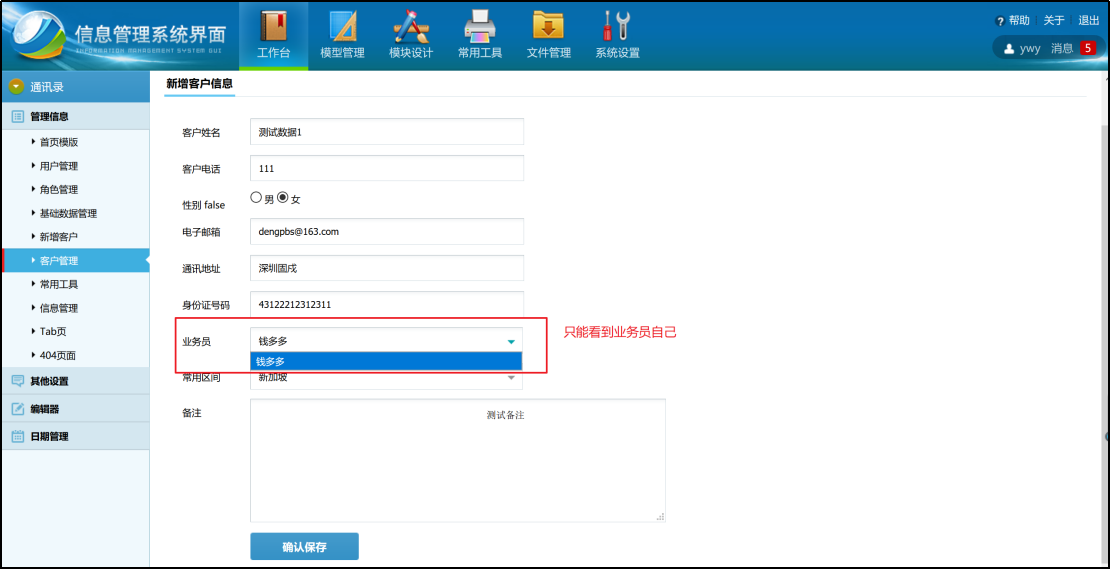The width and height of the screenshot is (1110, 570).
Task: Click the 管理信息 list icon
Action: (x=18, y=116)
